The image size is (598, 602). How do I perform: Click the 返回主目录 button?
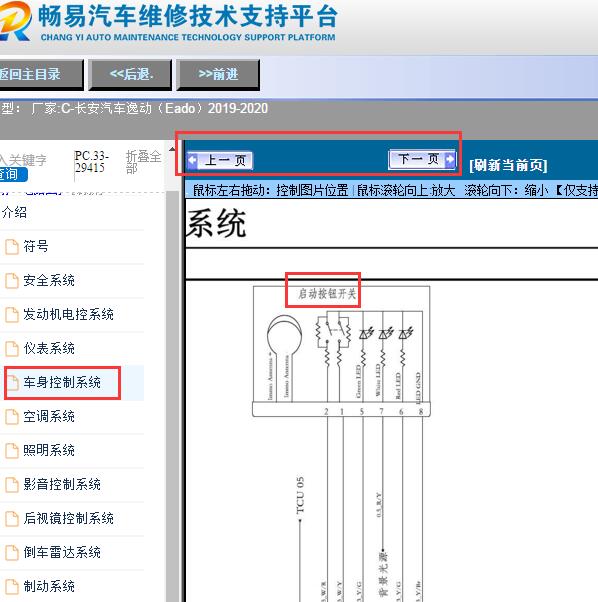pos(41,74)
